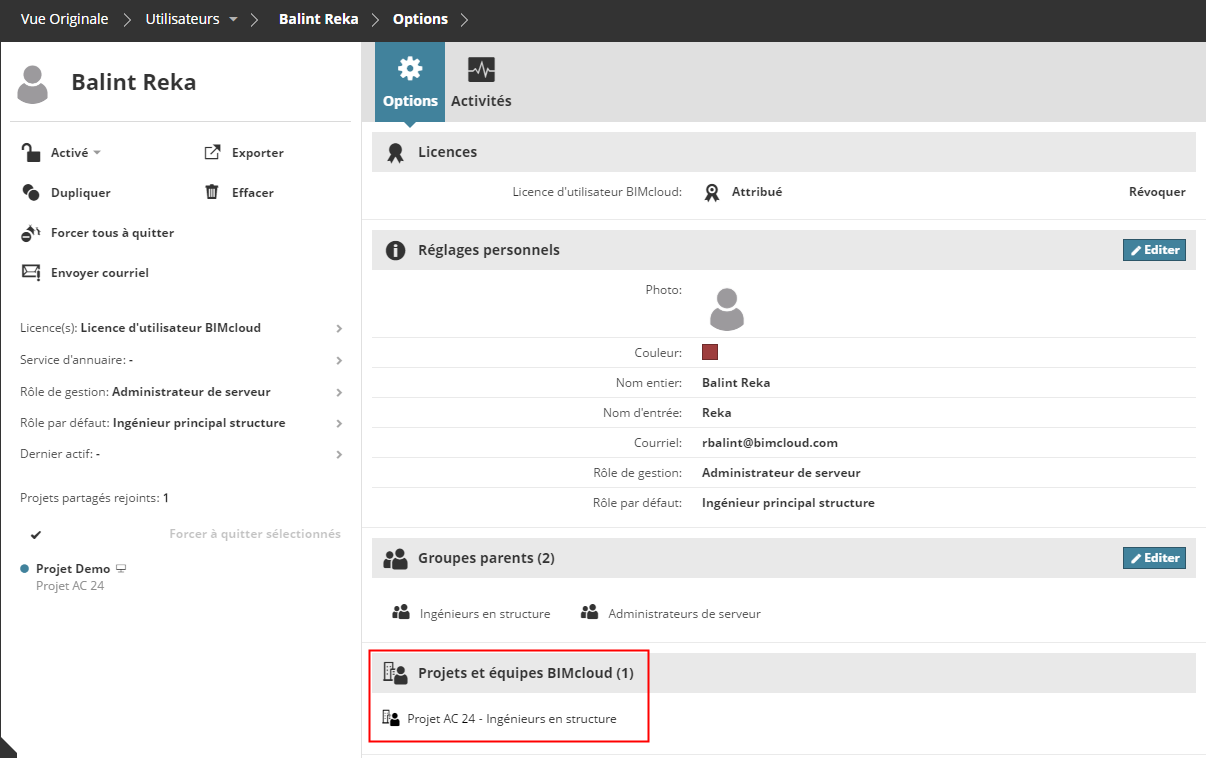Expand the Rôle de gestion row chevron
1206x758 pixels.
(339, 392)
